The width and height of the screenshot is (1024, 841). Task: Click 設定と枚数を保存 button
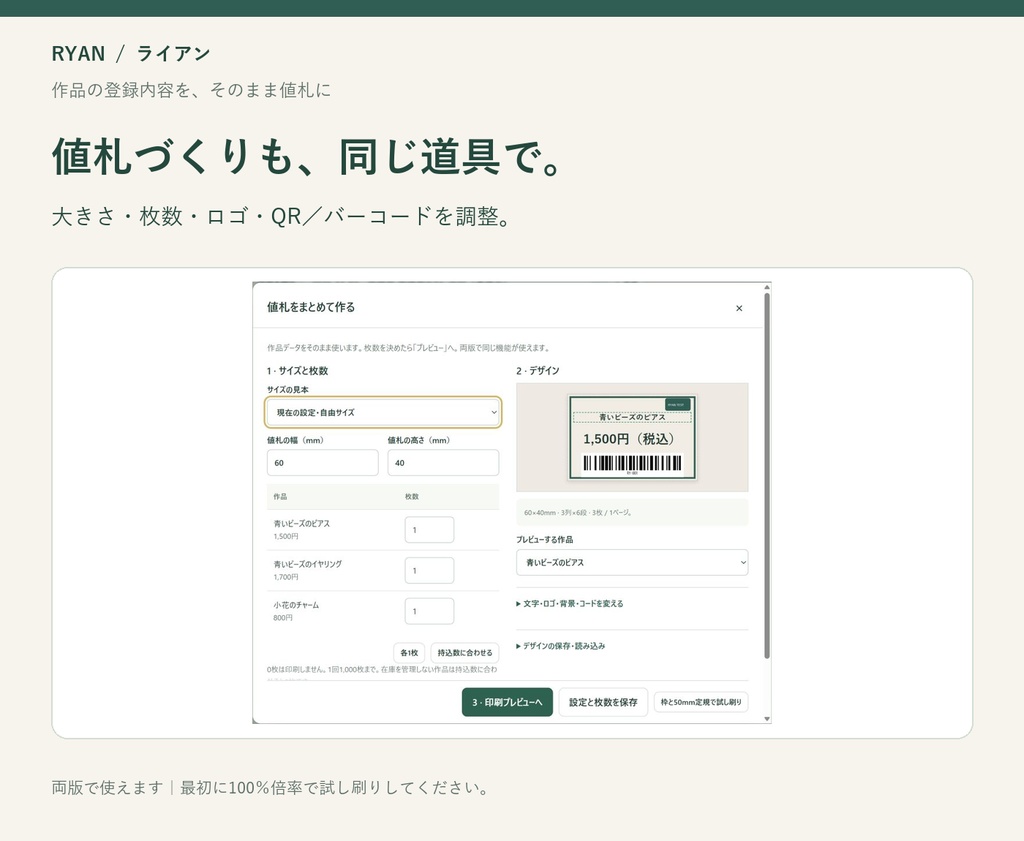click(603, 702)
